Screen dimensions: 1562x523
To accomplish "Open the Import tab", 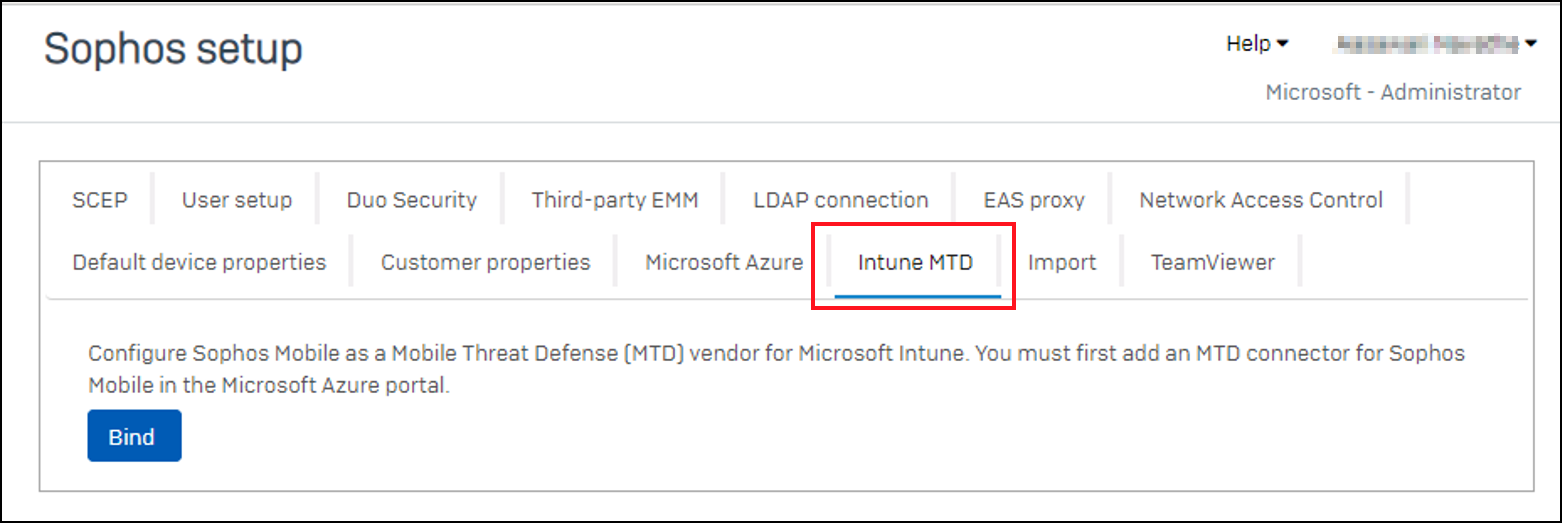I will pyautogui.click(x=1062, y=263).
